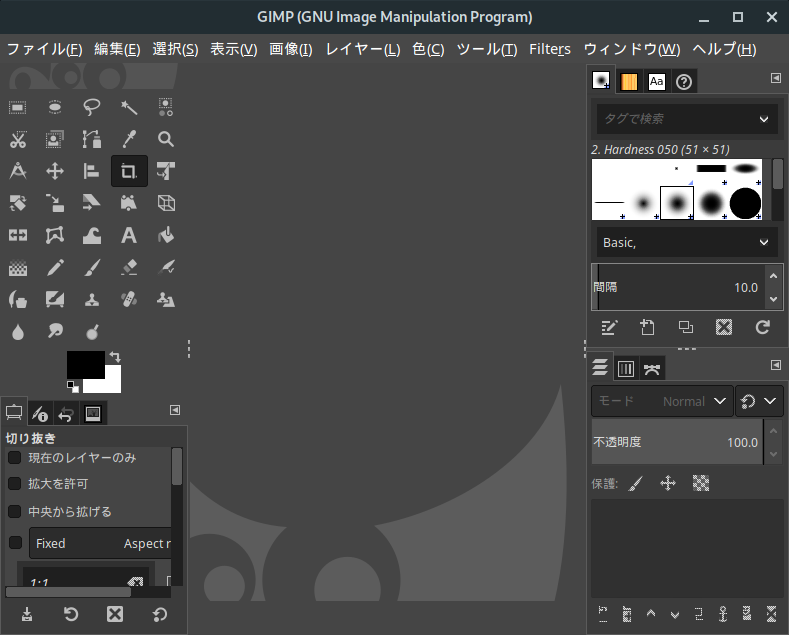The height and width of the screenshot is (635, 789).
Task: Select the Pencil tool
Action: point(55,268)
